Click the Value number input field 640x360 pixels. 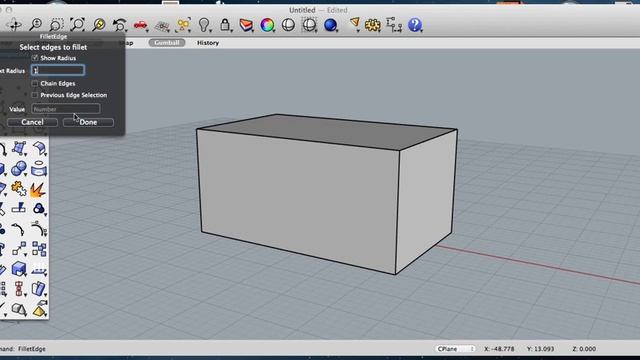[66, 109]
